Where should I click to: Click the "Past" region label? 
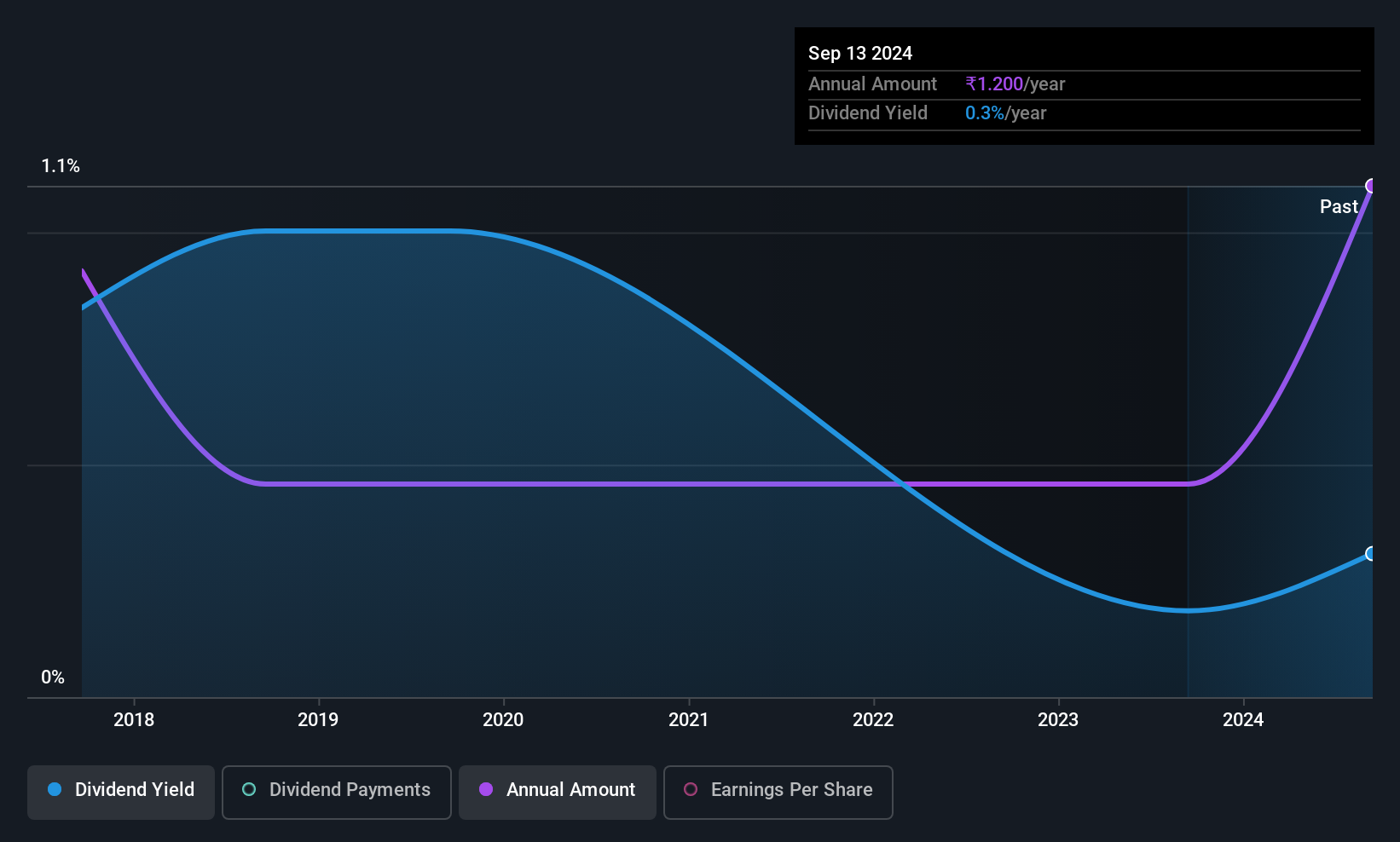coord(1339,207)
